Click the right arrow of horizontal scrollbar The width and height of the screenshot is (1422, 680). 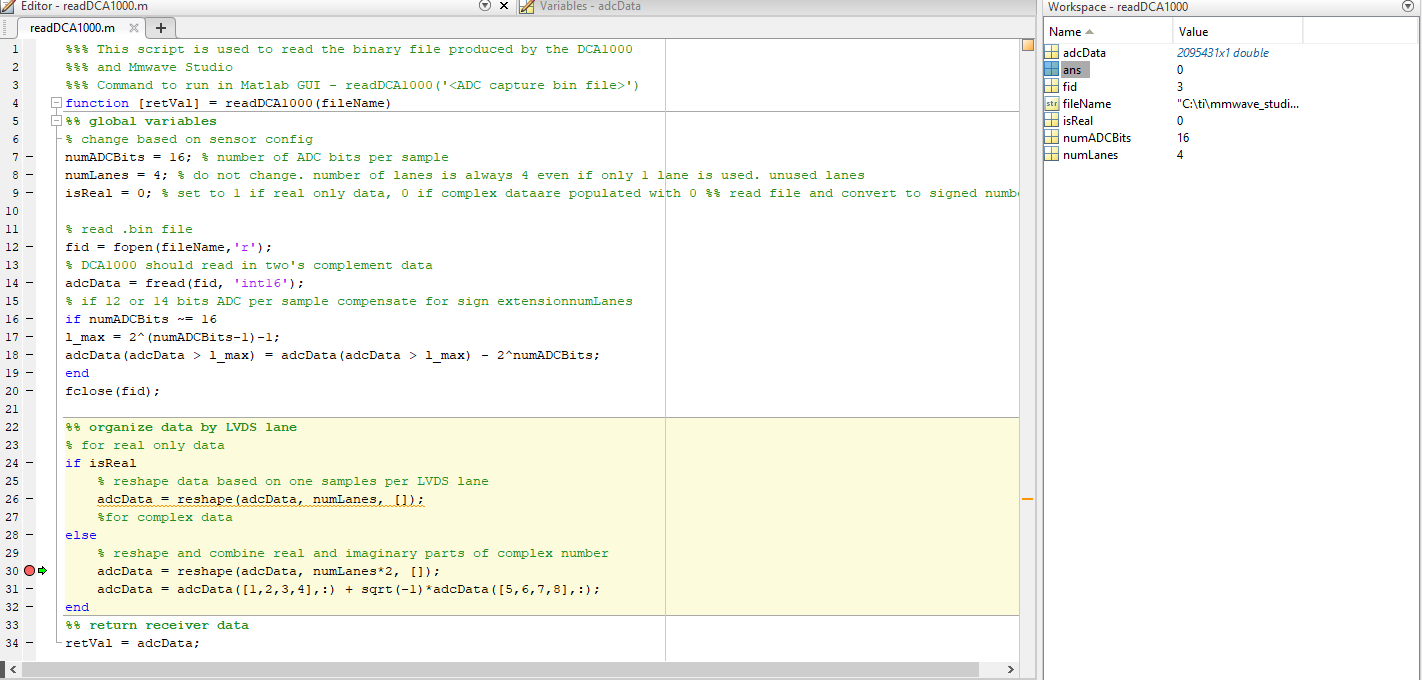(1011, 670)
